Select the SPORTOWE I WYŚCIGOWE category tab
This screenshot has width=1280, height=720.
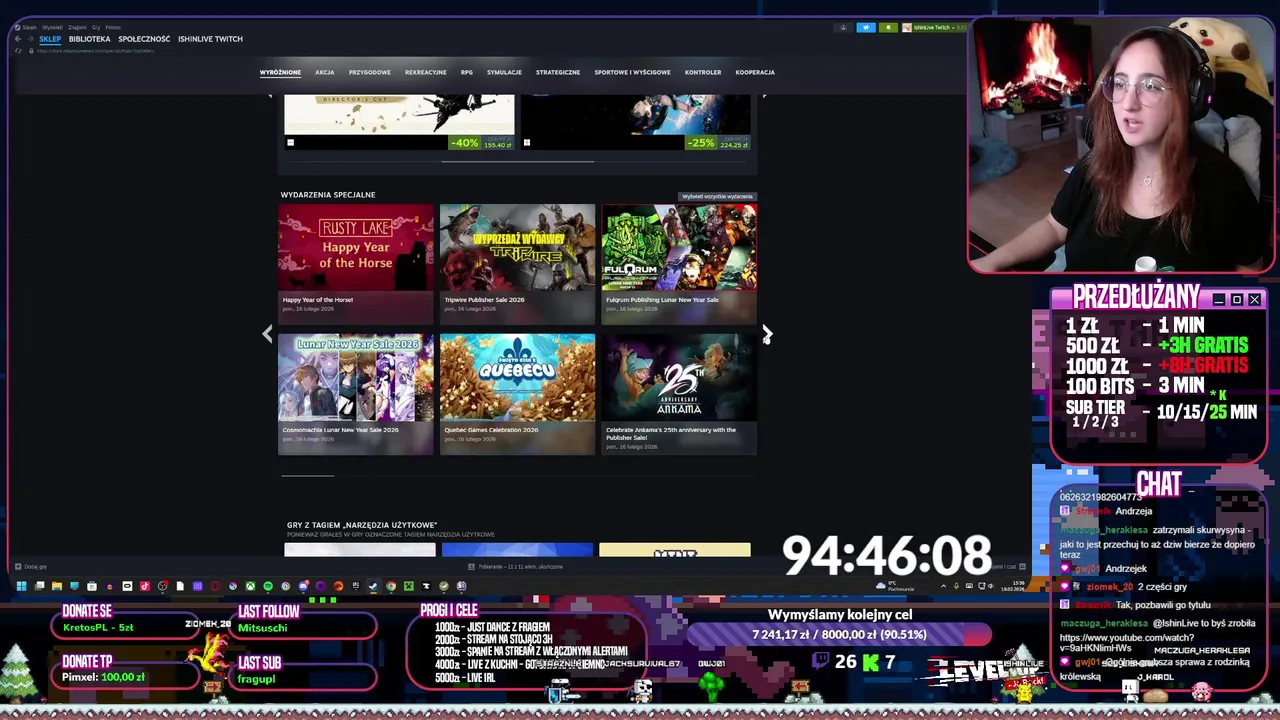point(632,72)
